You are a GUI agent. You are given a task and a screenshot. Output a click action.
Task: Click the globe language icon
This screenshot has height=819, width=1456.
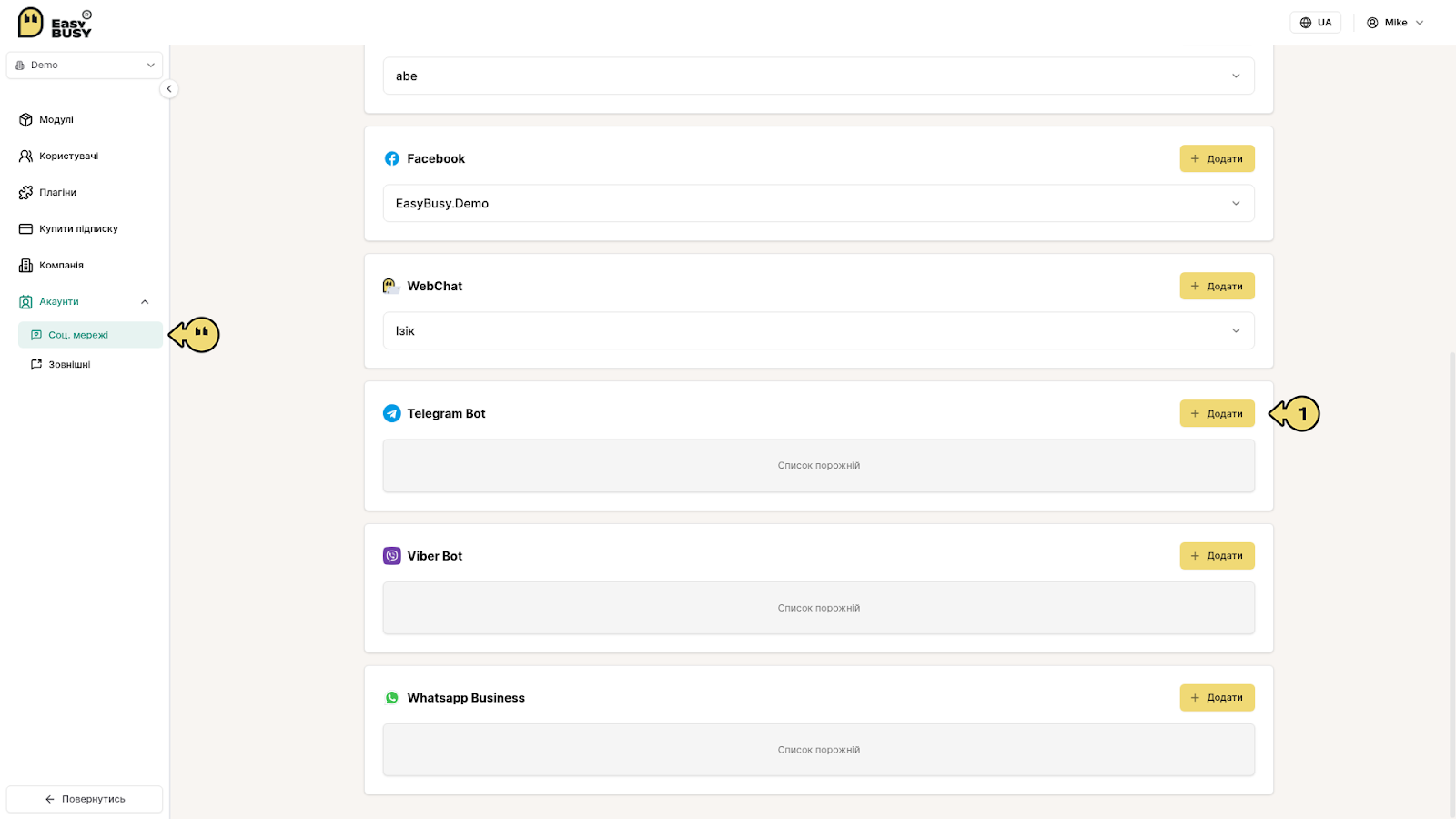(x=1306, y=23)
